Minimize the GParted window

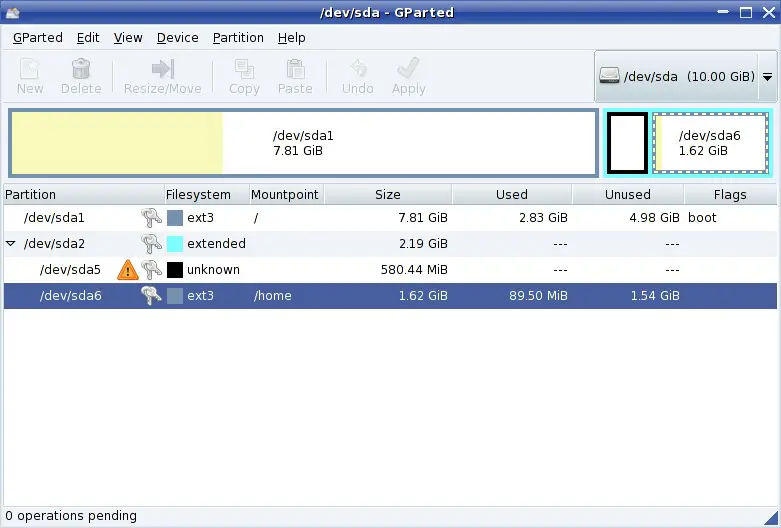pyautogui.click(x=723, y=12)
